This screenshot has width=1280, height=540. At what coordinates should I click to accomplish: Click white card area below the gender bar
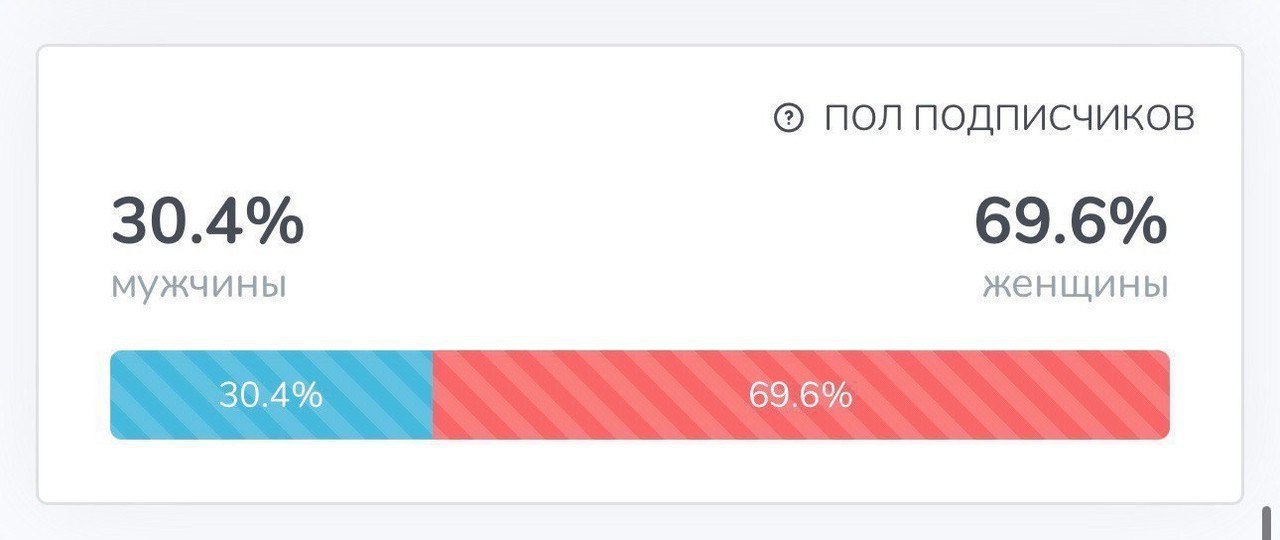(x=640, y=470)
